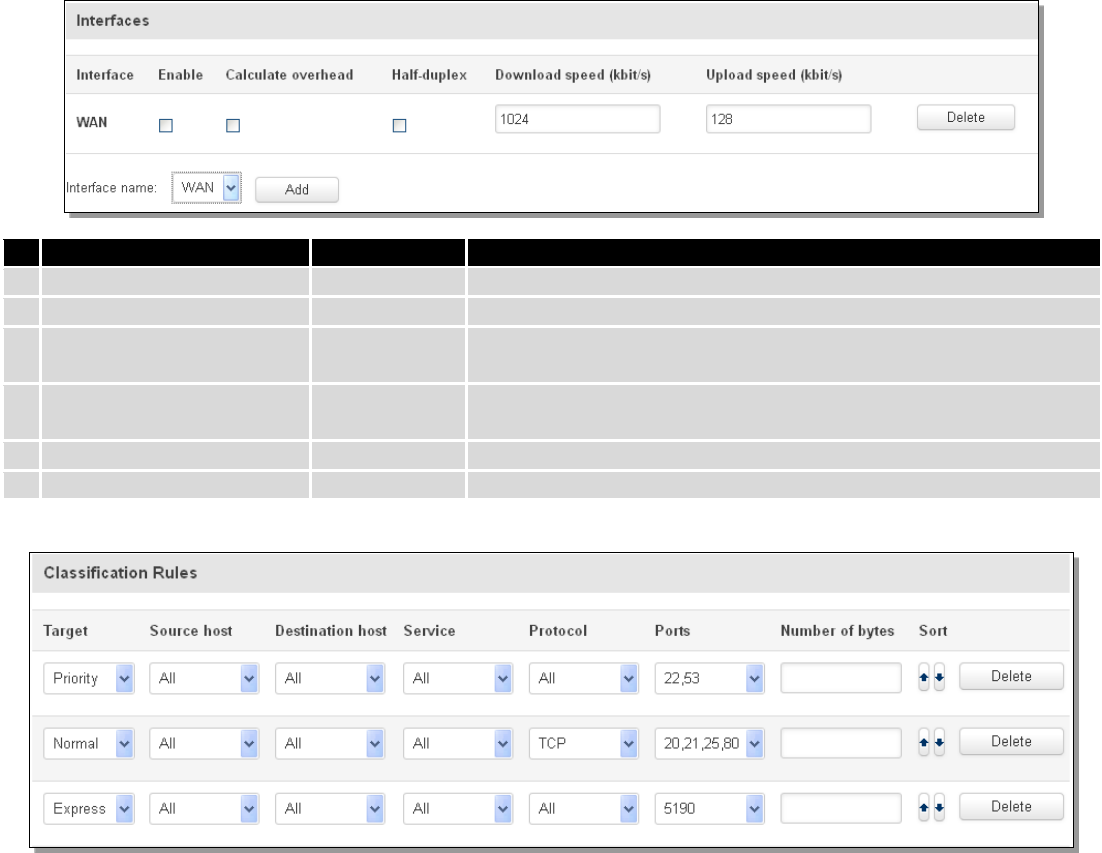
Task: Open Service dropdown in Normal row
Action: (458, 743)
